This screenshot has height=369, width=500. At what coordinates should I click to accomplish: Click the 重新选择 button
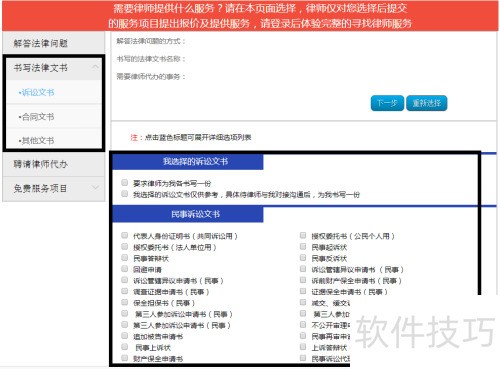427,103
